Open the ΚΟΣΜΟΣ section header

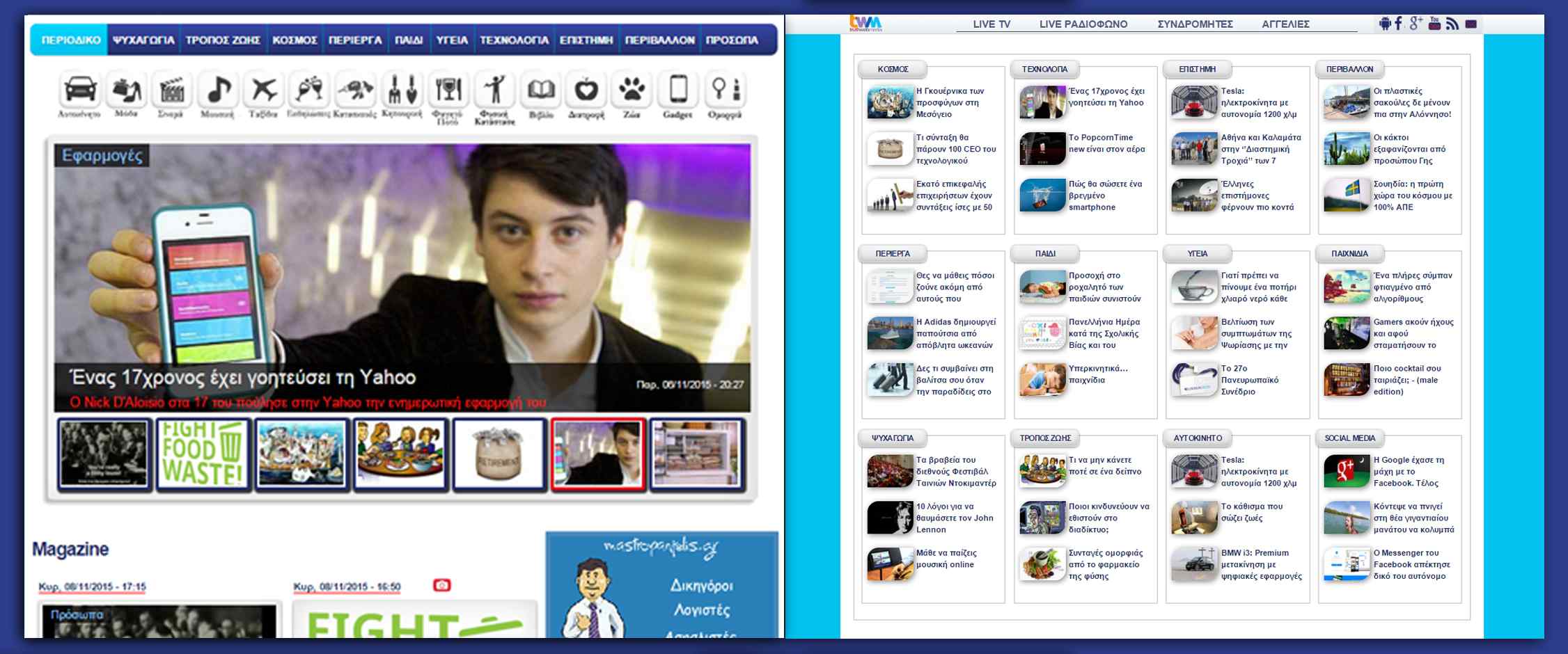pos(893,69)
